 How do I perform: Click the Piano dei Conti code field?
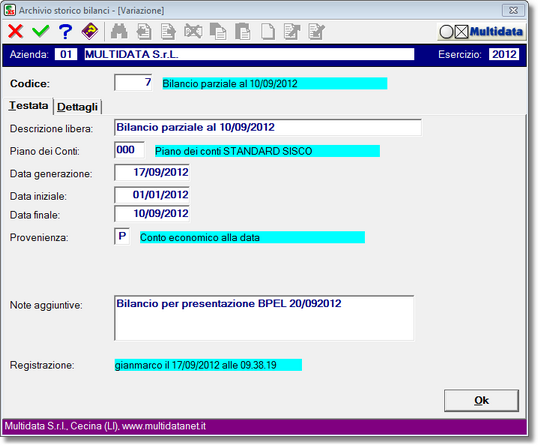point(129,150)
